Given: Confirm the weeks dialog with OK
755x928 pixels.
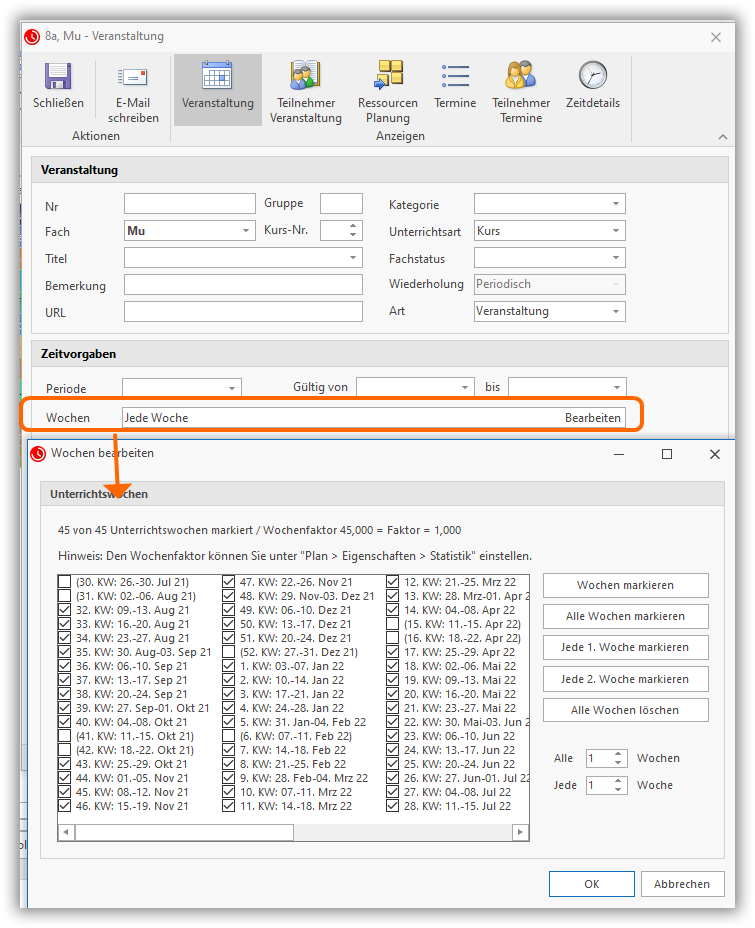Looking at the screenshot, I should pyautogui.click(x=591, y=884).
